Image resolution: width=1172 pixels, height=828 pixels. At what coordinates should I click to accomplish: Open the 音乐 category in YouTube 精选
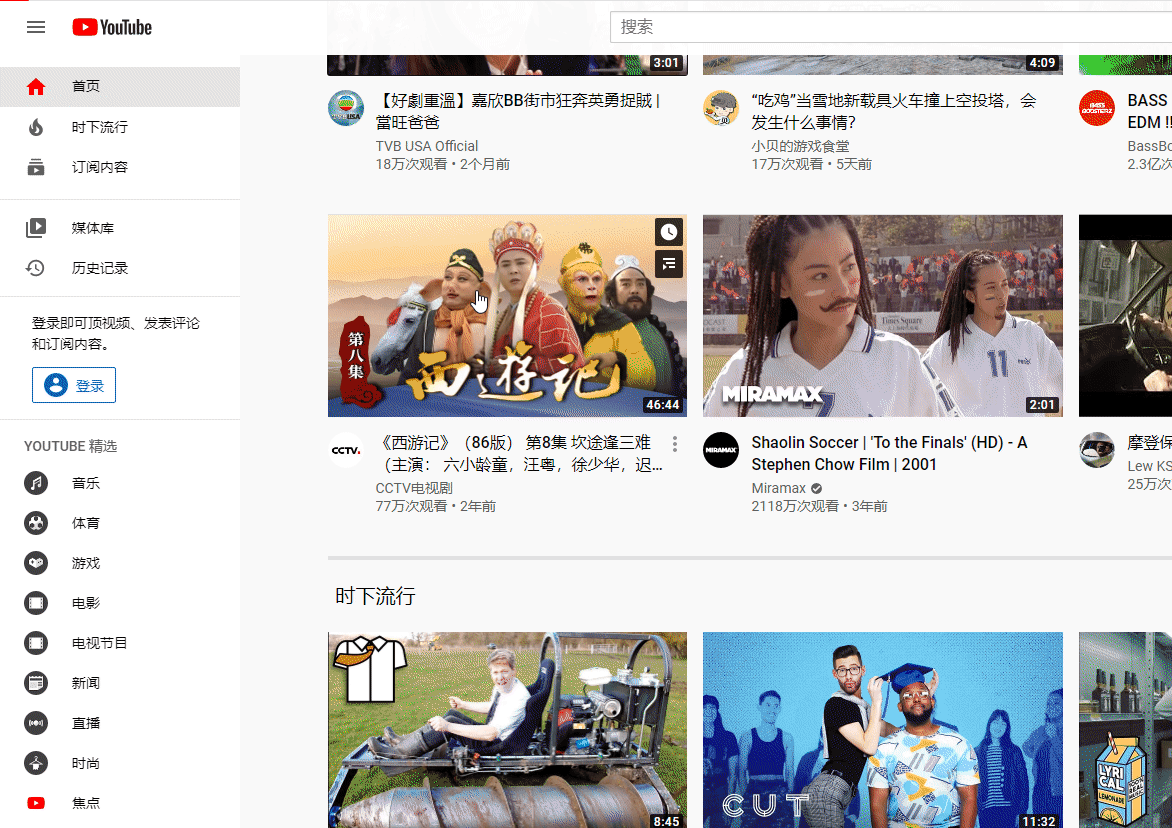[86, 483]
